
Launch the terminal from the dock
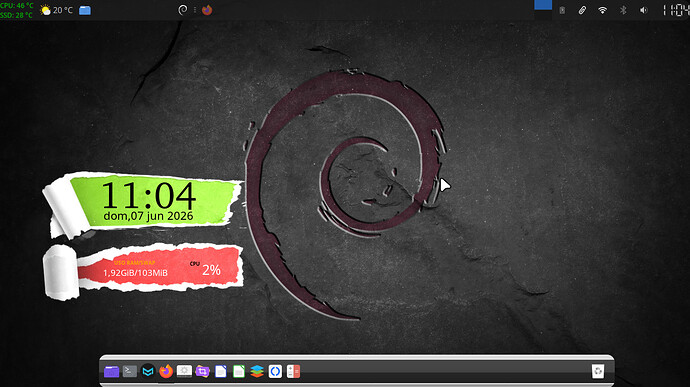129,371
